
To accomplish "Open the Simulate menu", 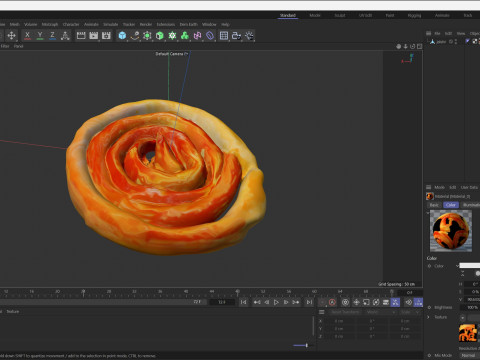I will [x=111, y=24].
